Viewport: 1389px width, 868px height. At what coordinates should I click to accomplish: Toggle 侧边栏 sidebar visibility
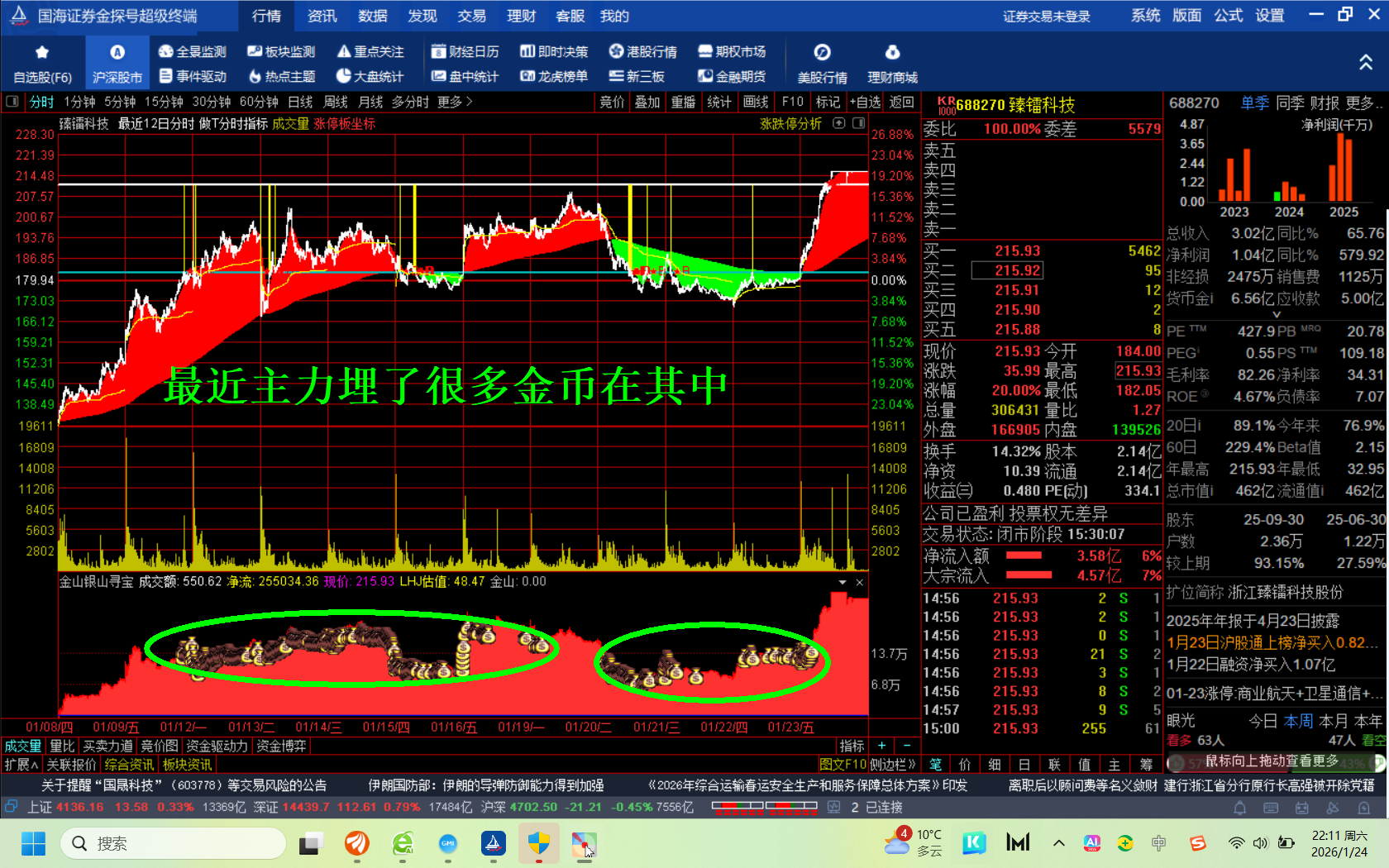coord(892,765)
